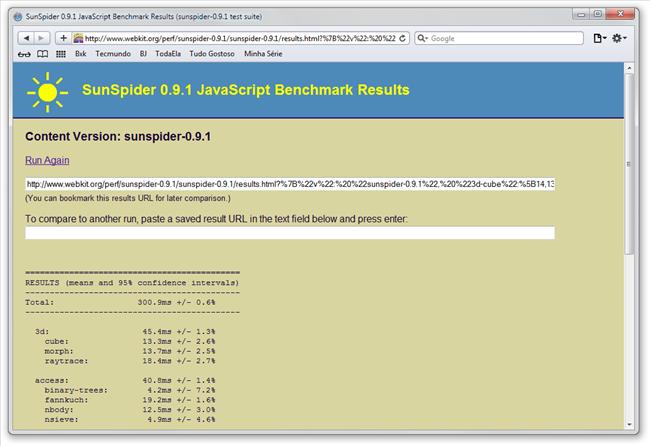Click the 'morph:' result row

(130, 351)
